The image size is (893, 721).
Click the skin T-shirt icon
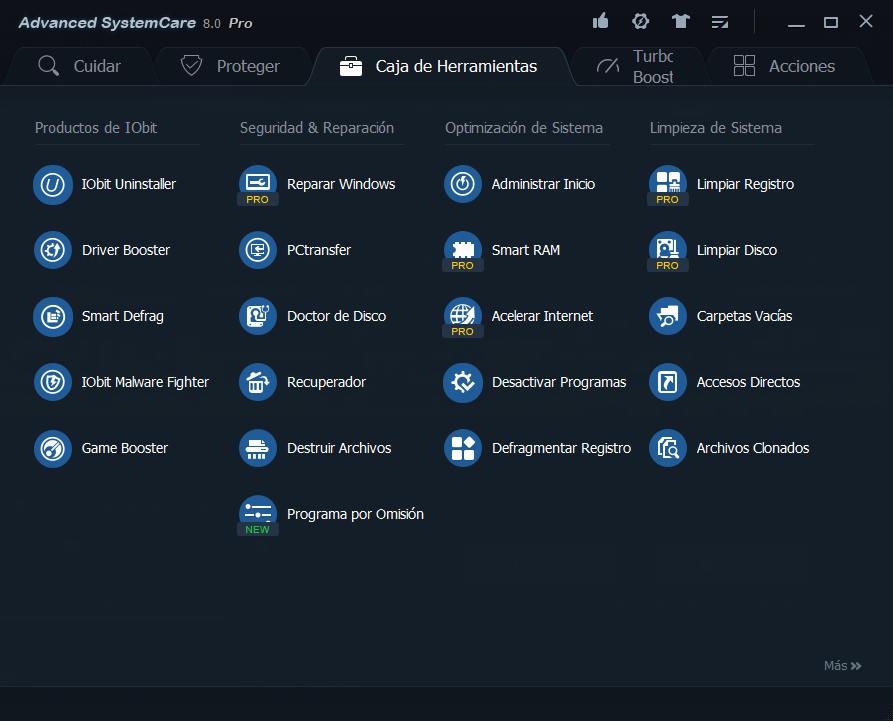tap(681, 22)
